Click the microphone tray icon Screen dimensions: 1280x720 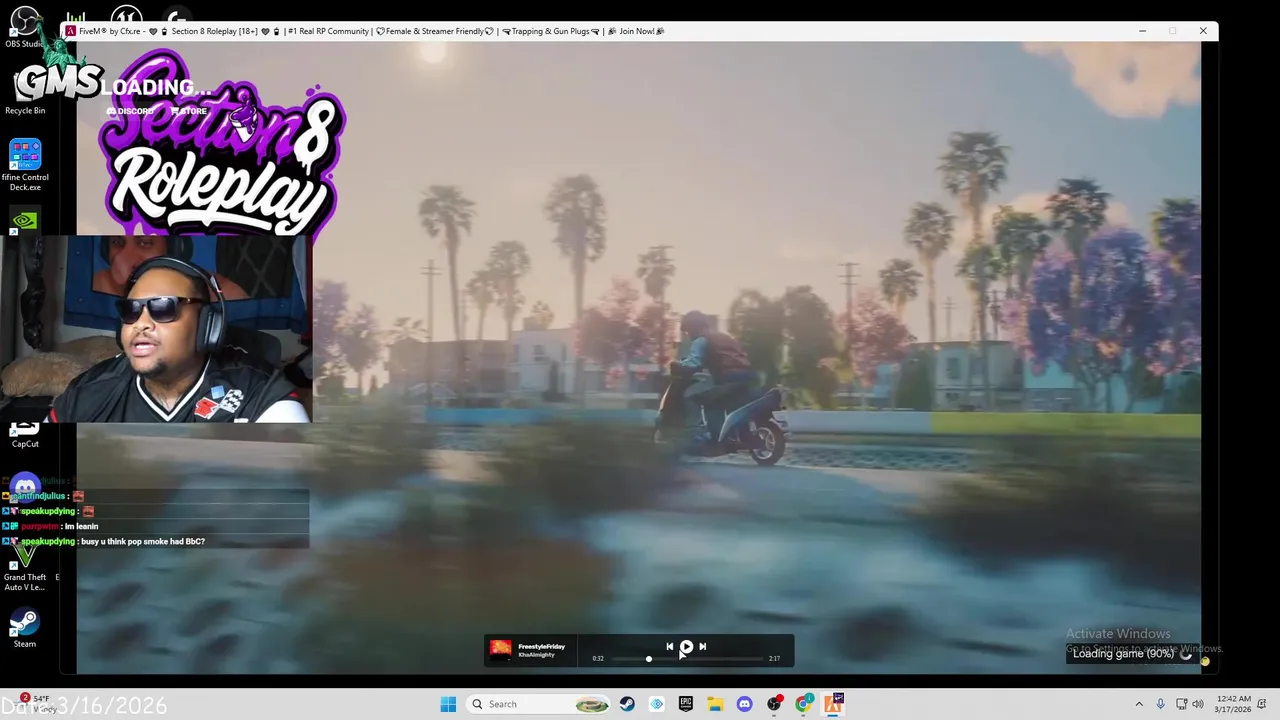(1160, 704)
